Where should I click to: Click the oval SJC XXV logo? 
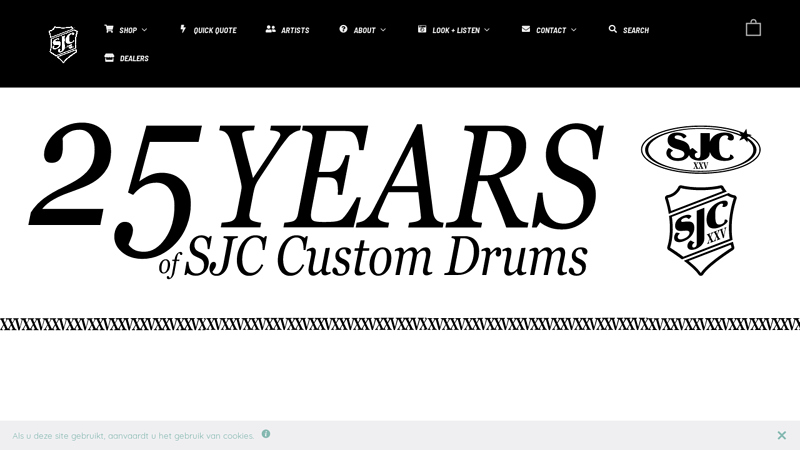point(701,149)
